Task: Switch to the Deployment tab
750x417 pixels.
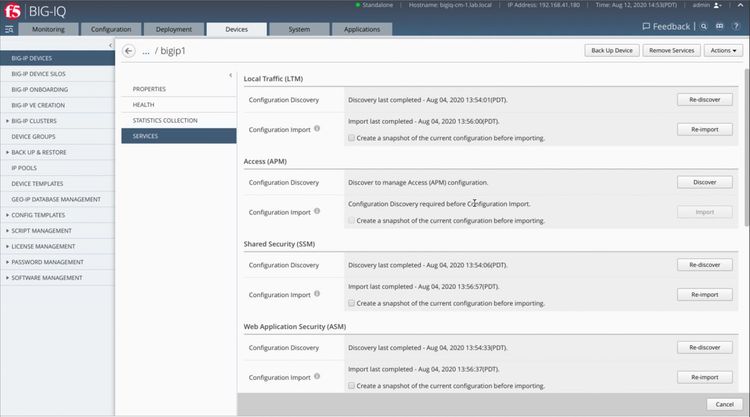Action: pos(174,29)
